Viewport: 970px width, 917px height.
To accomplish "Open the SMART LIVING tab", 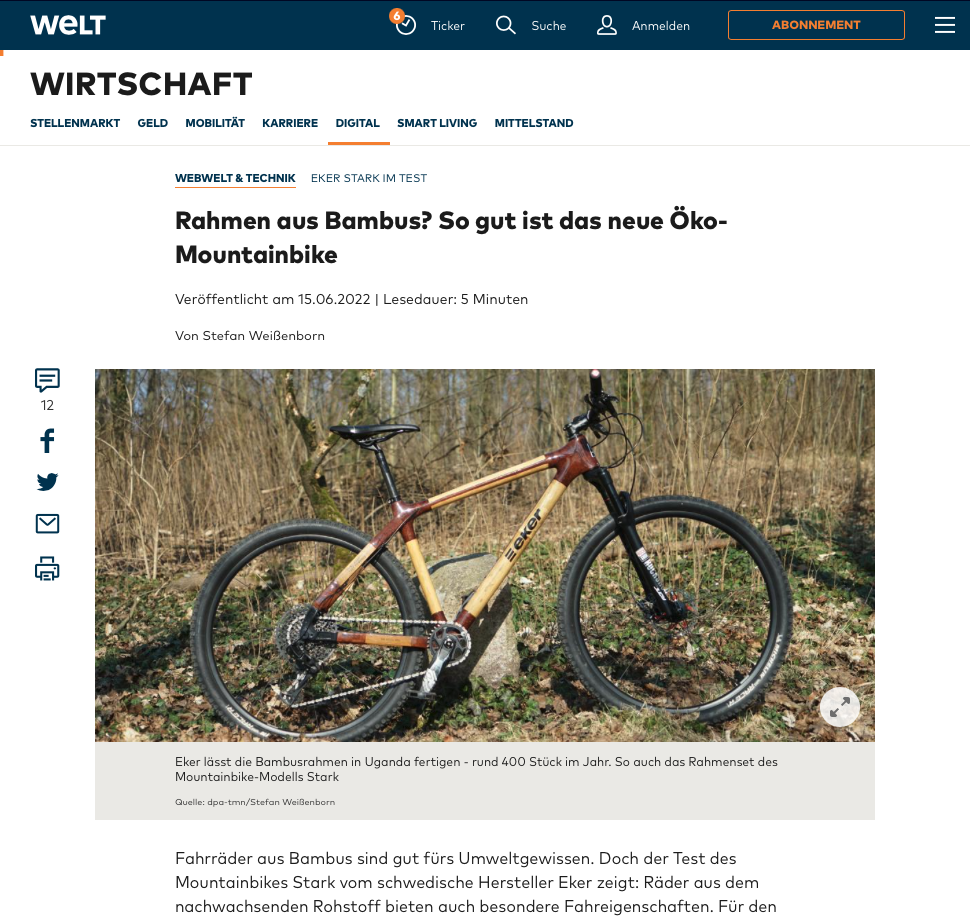I will click(437, 123).
